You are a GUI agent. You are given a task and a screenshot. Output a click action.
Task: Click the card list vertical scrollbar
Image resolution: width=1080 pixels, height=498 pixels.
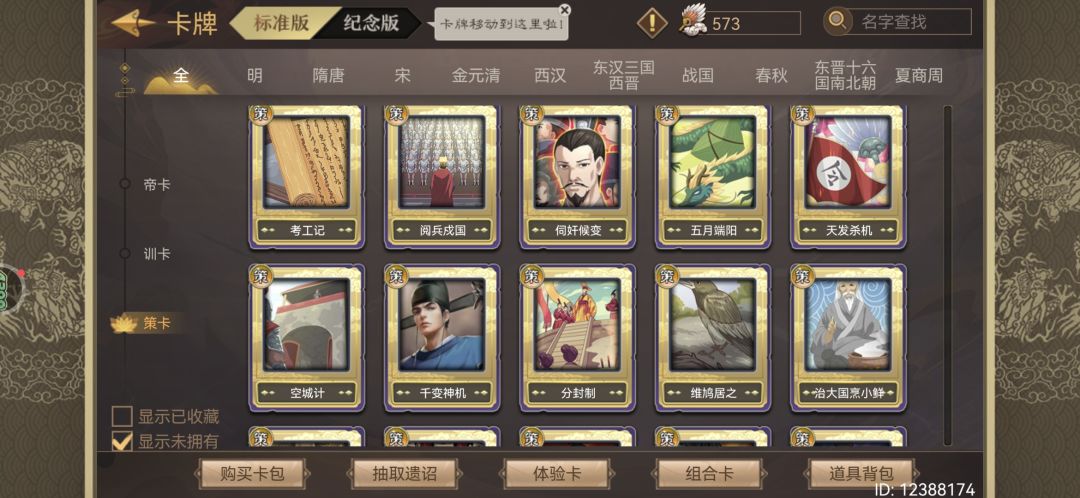(948, 276)
